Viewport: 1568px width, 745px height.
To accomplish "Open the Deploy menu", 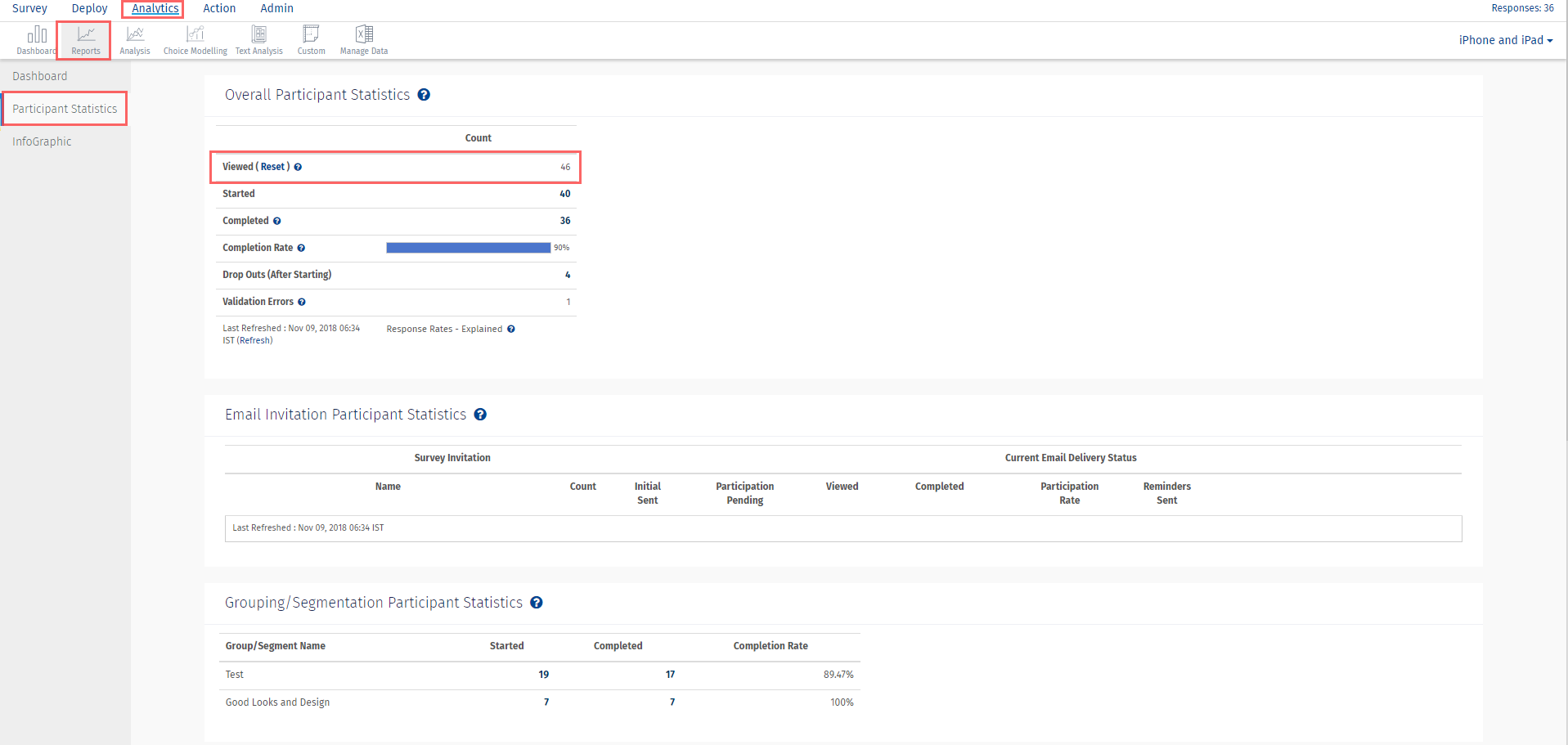I will click(x=89, y=8).
